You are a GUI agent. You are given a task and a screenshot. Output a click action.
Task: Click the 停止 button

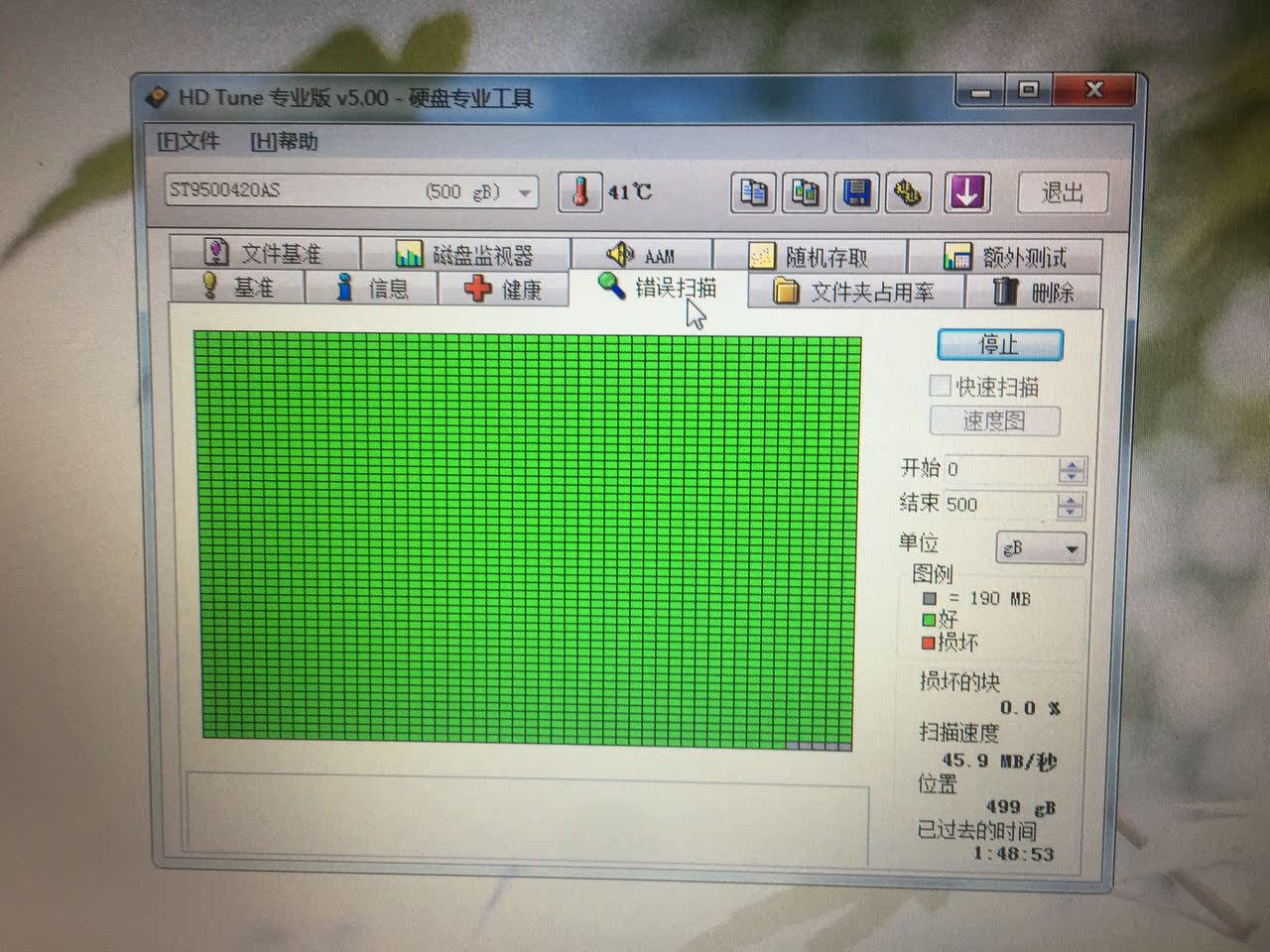pyautogui.click(x=1000, y=345)
